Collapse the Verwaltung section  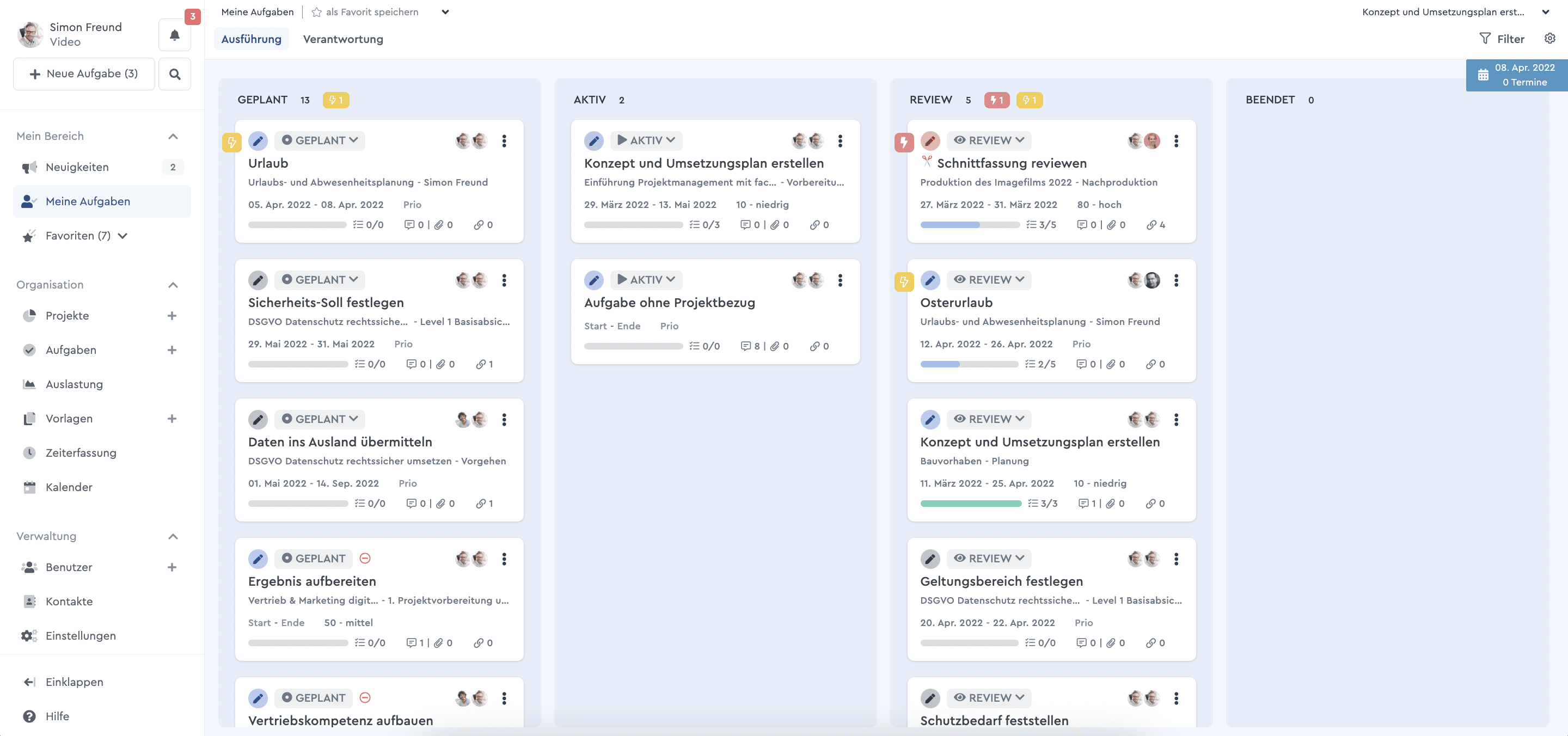(173, 536)
